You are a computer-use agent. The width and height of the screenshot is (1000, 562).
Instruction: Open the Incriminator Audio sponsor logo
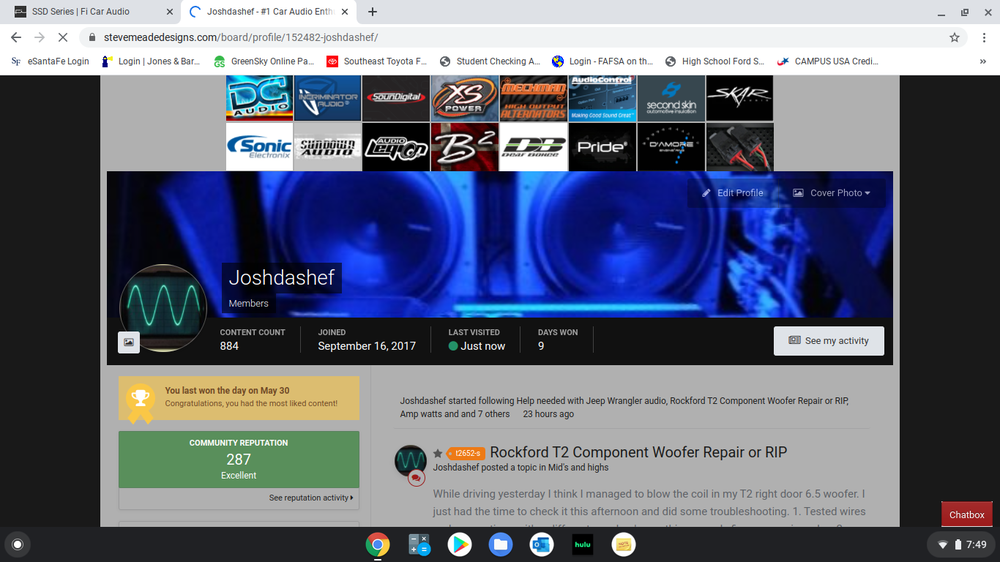[328, 98]
